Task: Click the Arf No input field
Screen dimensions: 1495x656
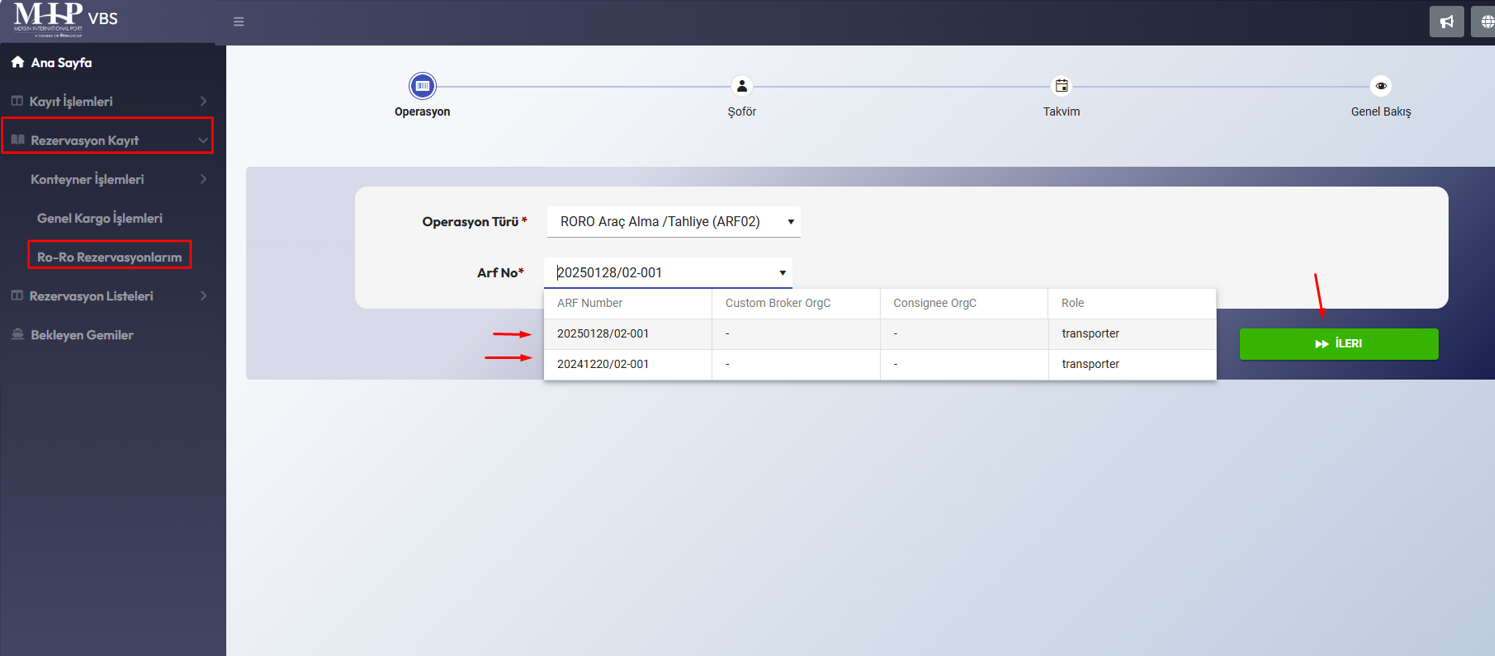Action: tap(660, 273)
